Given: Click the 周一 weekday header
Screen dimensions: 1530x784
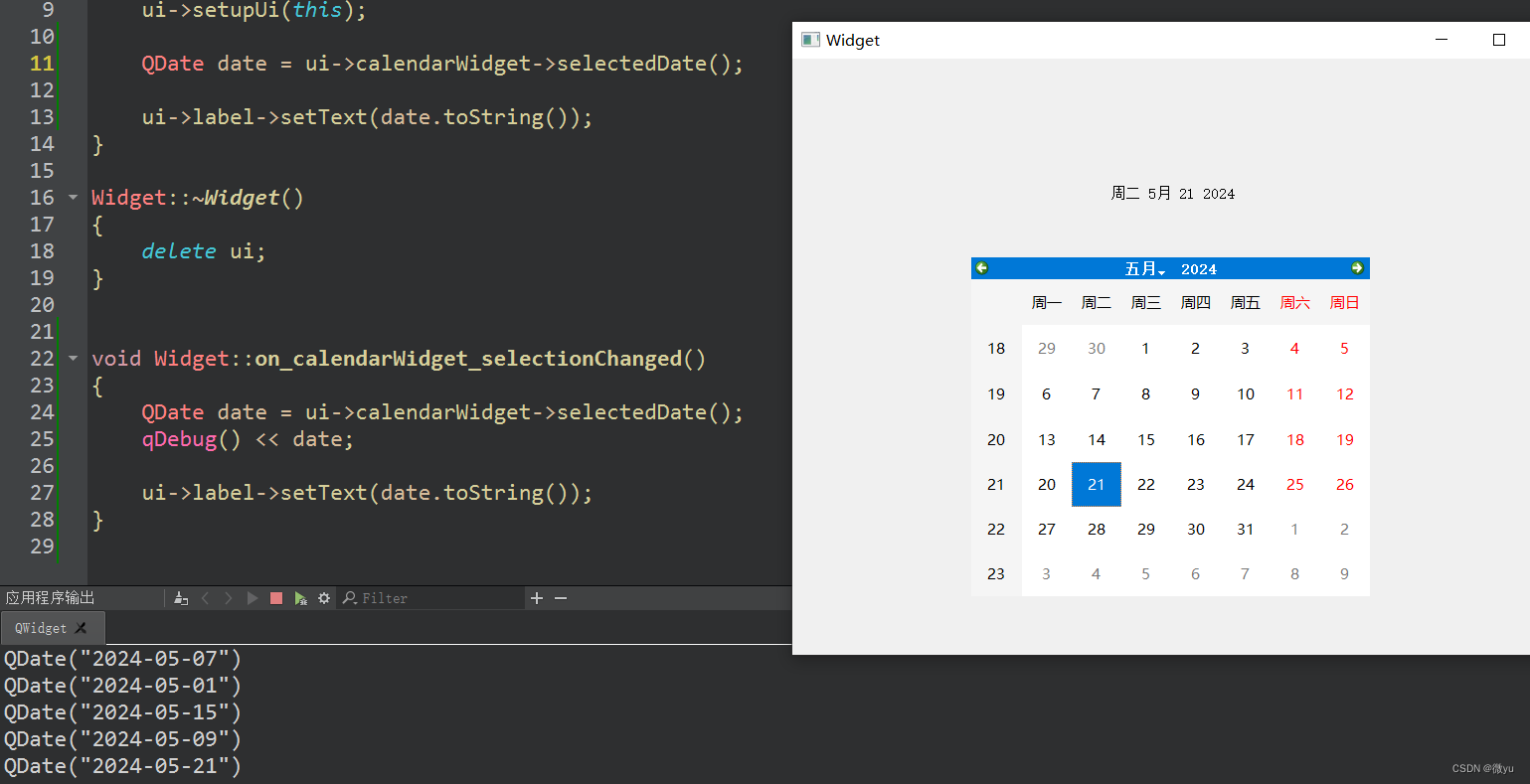Looking at the screenshot, I should (x=1047, y=303).
